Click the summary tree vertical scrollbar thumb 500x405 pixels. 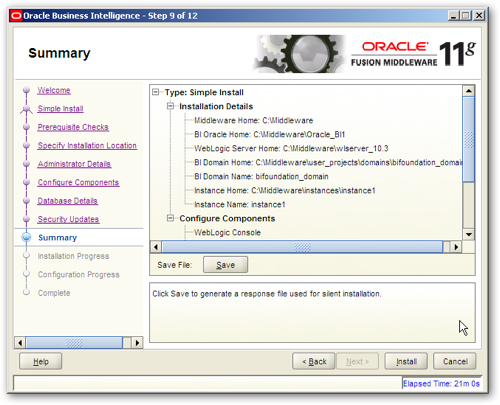pos(469,139)
